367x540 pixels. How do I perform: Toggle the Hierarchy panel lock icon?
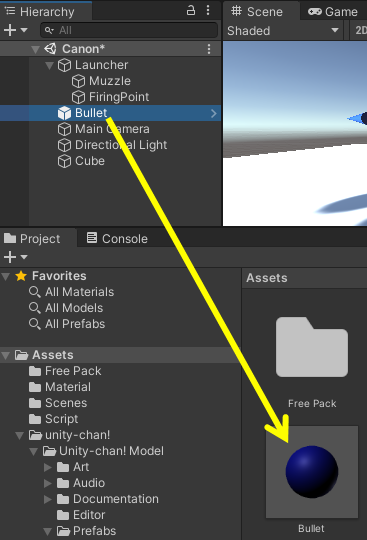coord(191,10)
